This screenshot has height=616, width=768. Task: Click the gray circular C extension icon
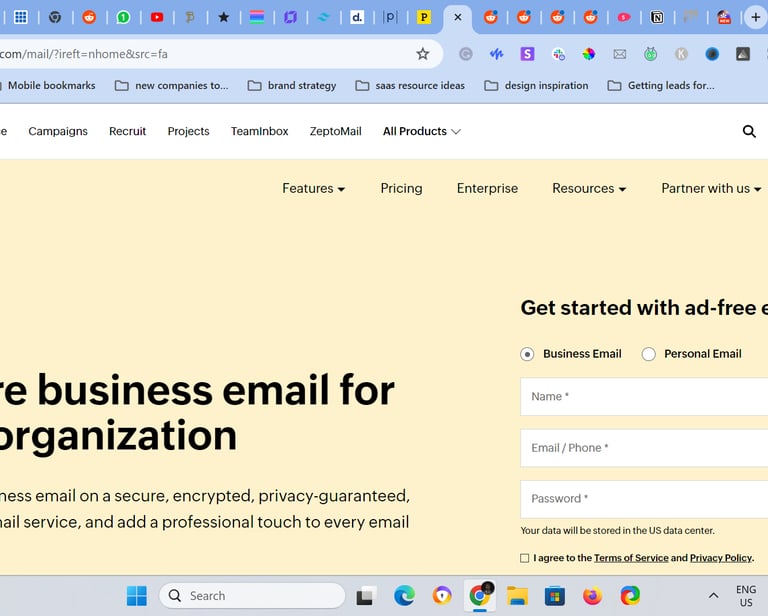[466, 54]
